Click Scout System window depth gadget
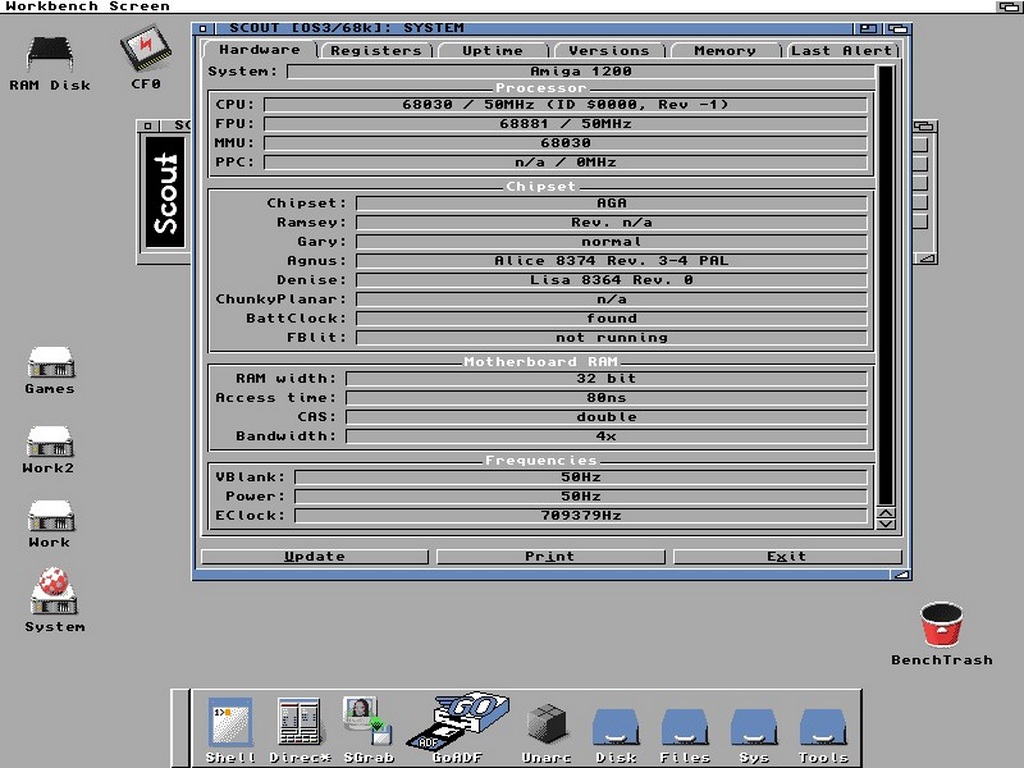This screenshot has width=1024, height=768. click(x=899, y=29)
